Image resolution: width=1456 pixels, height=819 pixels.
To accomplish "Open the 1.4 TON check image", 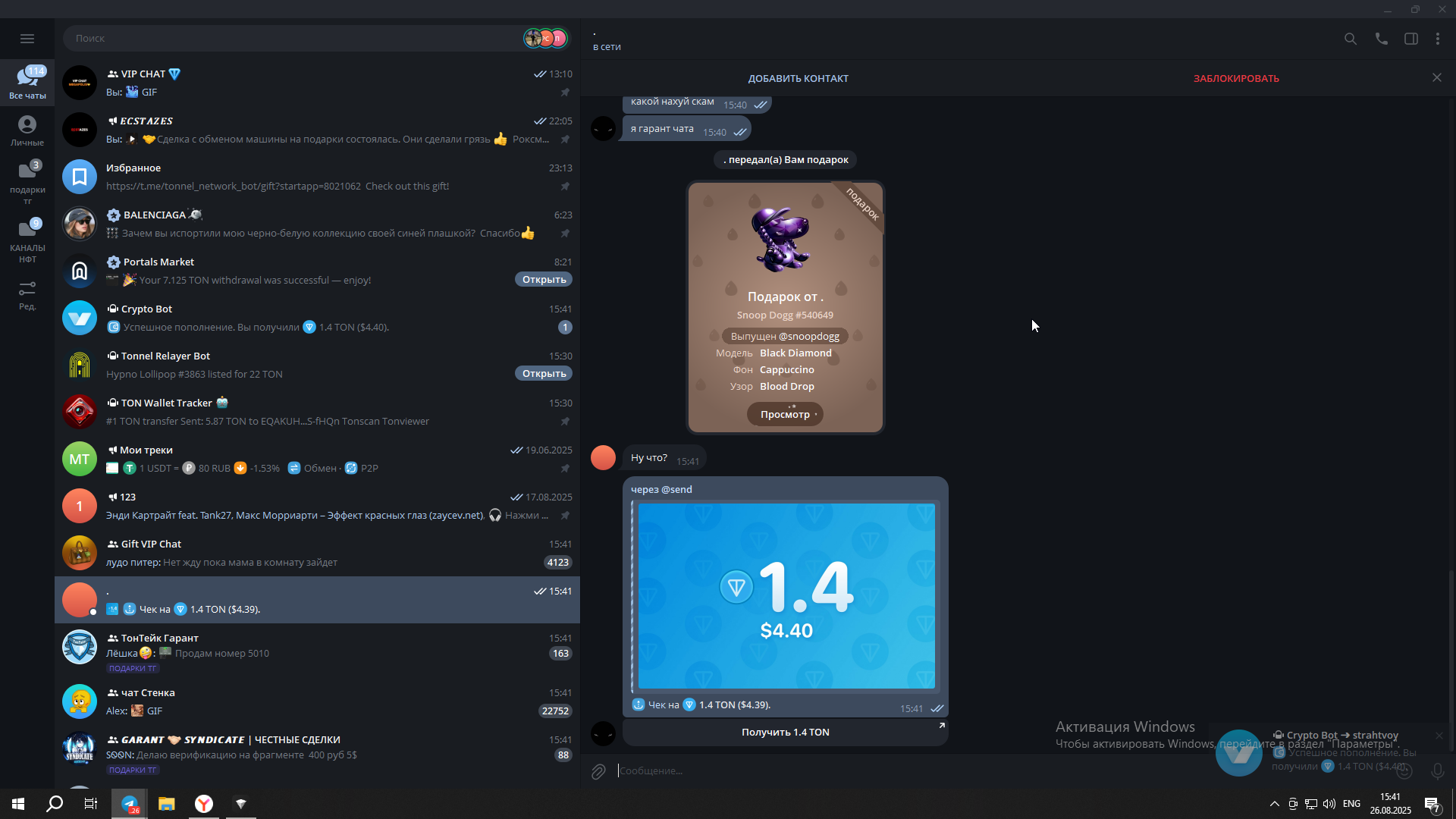I will (x=786, y=596).
